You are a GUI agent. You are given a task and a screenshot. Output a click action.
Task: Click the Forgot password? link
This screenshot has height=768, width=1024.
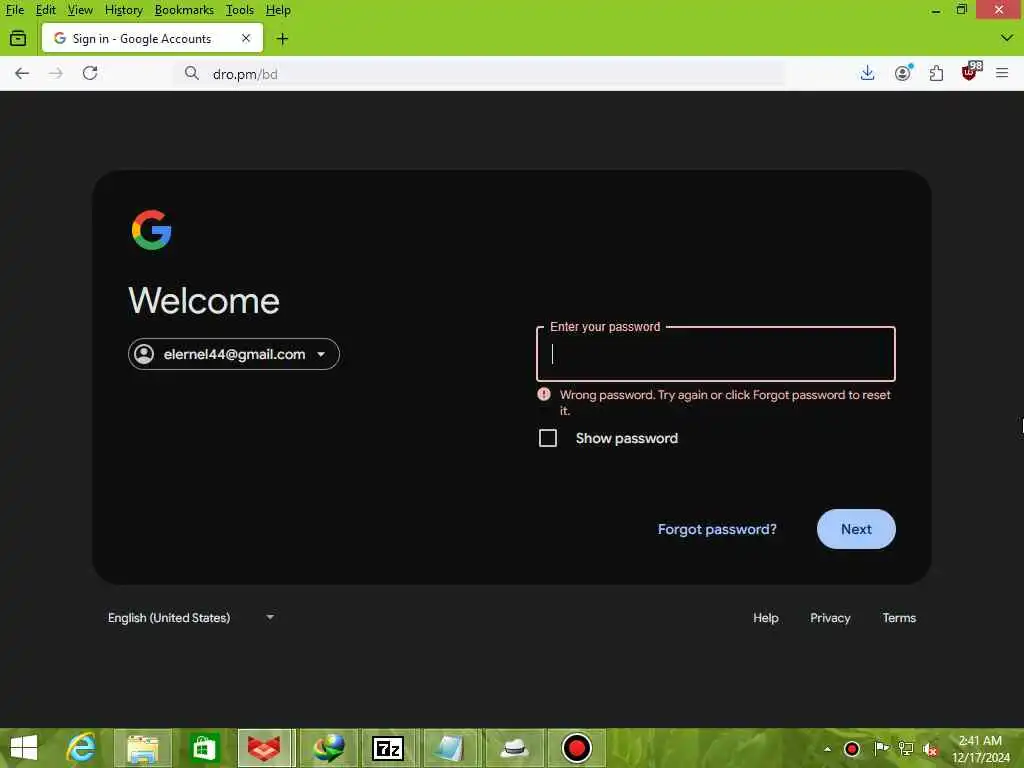pos(717,529)
